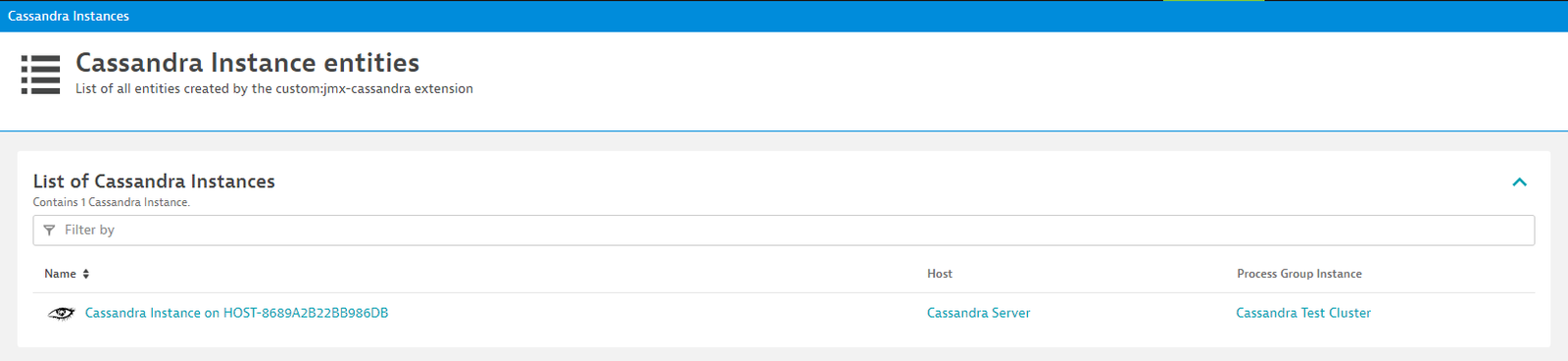Click the custom:jmx-cassandra extension description text

(x=274, y=88)
